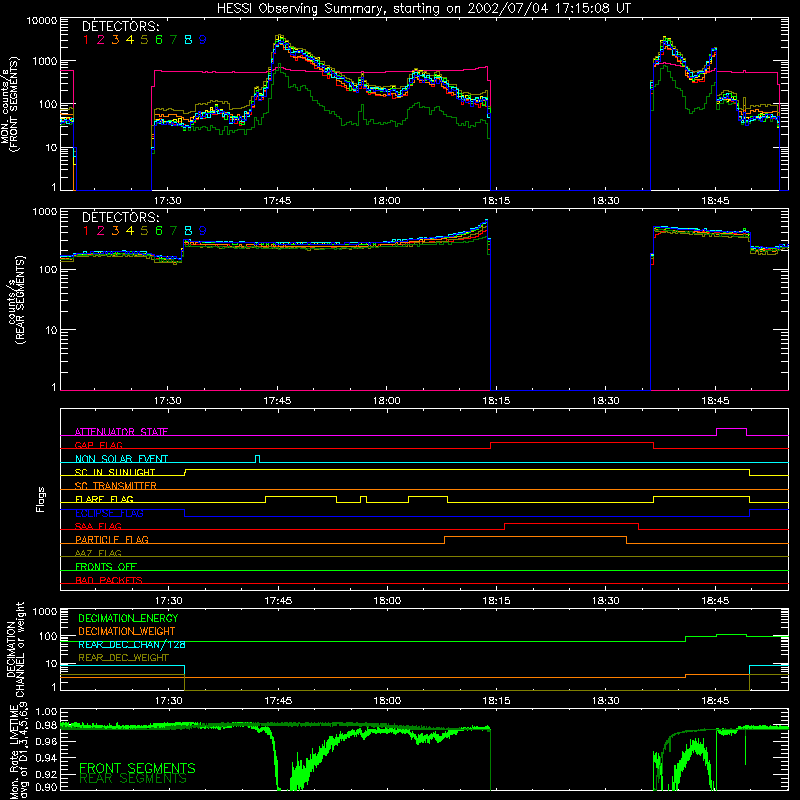Click 'DECIMATION CHANNEL or weight' vertical axis label
The height and width of the screenshot is (800, 800).
15,649
